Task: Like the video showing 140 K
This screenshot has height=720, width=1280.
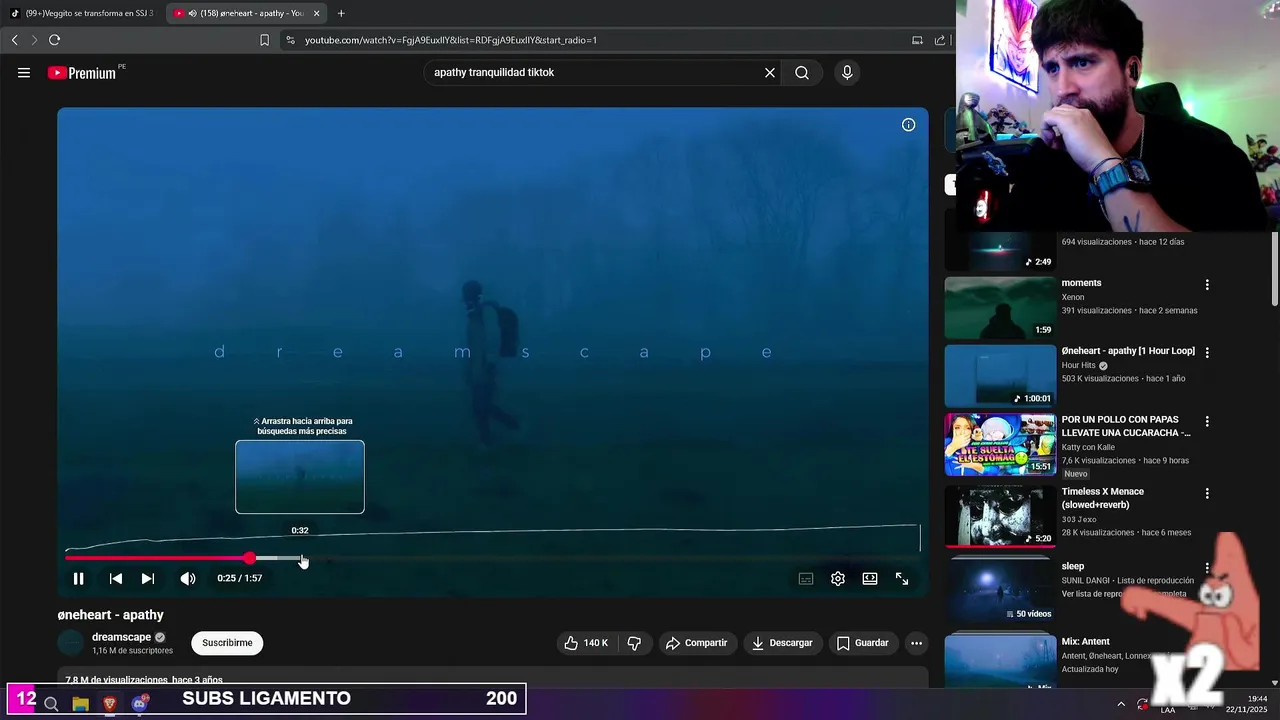Action: point(586,643)
